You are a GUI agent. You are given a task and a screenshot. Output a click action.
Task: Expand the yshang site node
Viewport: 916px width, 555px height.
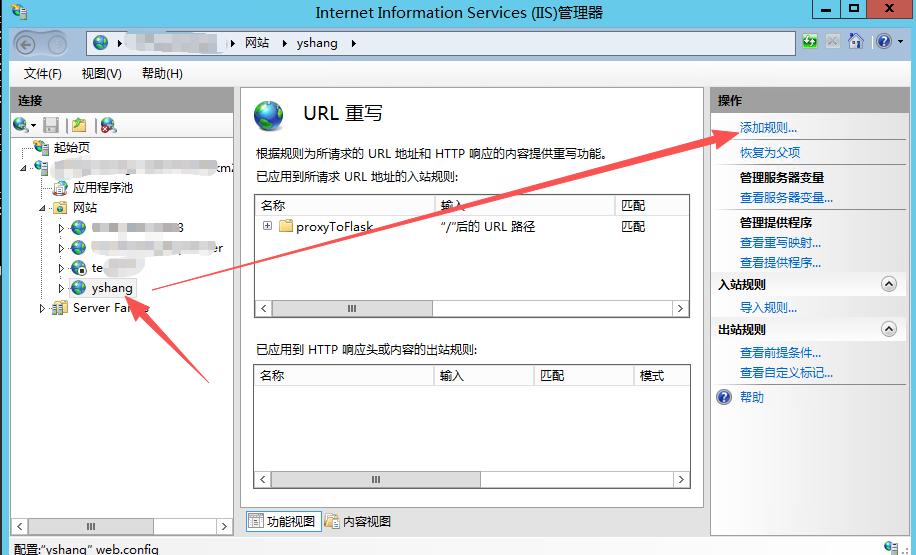click(61, 288)
